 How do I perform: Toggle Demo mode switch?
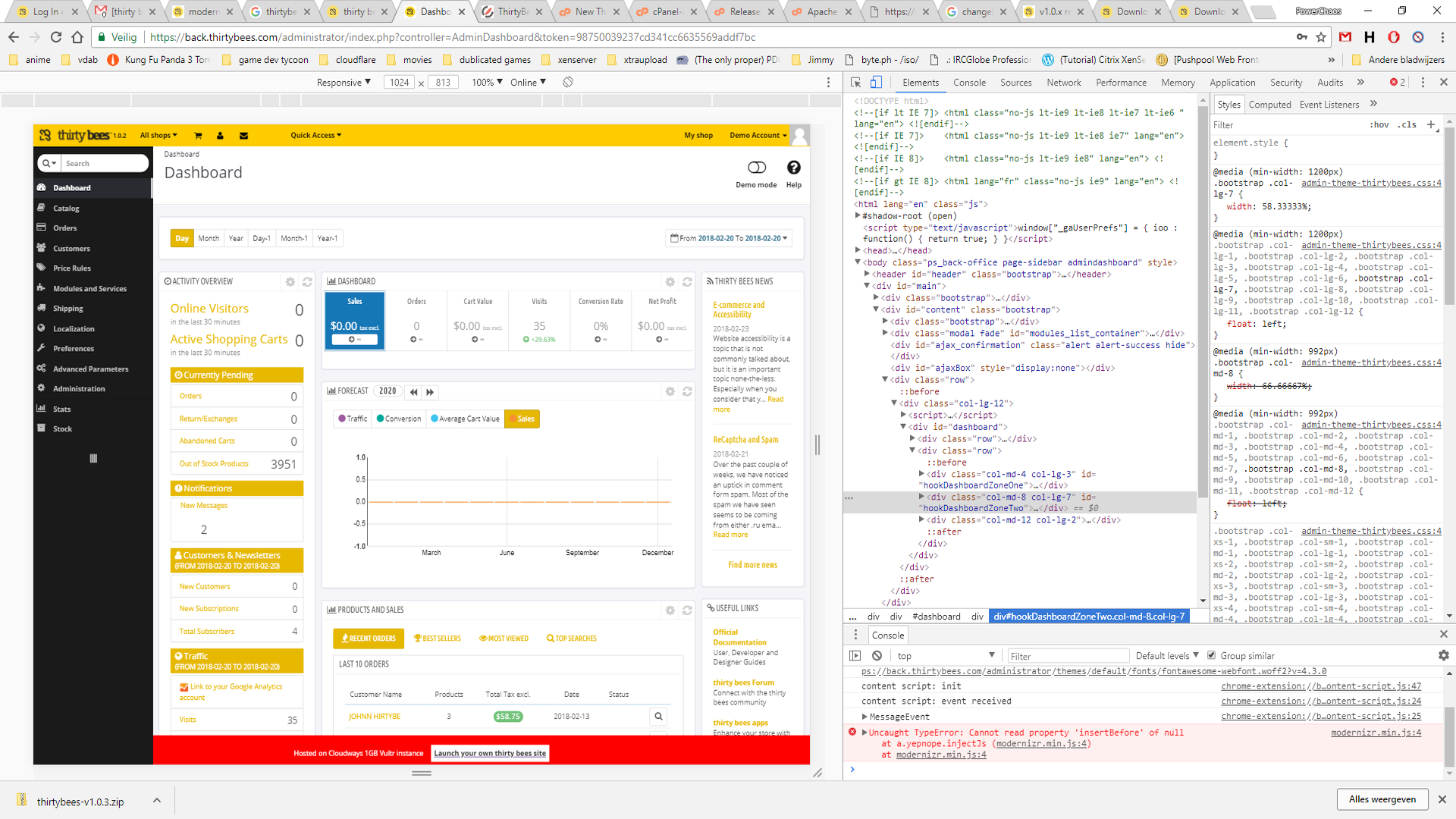(x=756, y=168)
